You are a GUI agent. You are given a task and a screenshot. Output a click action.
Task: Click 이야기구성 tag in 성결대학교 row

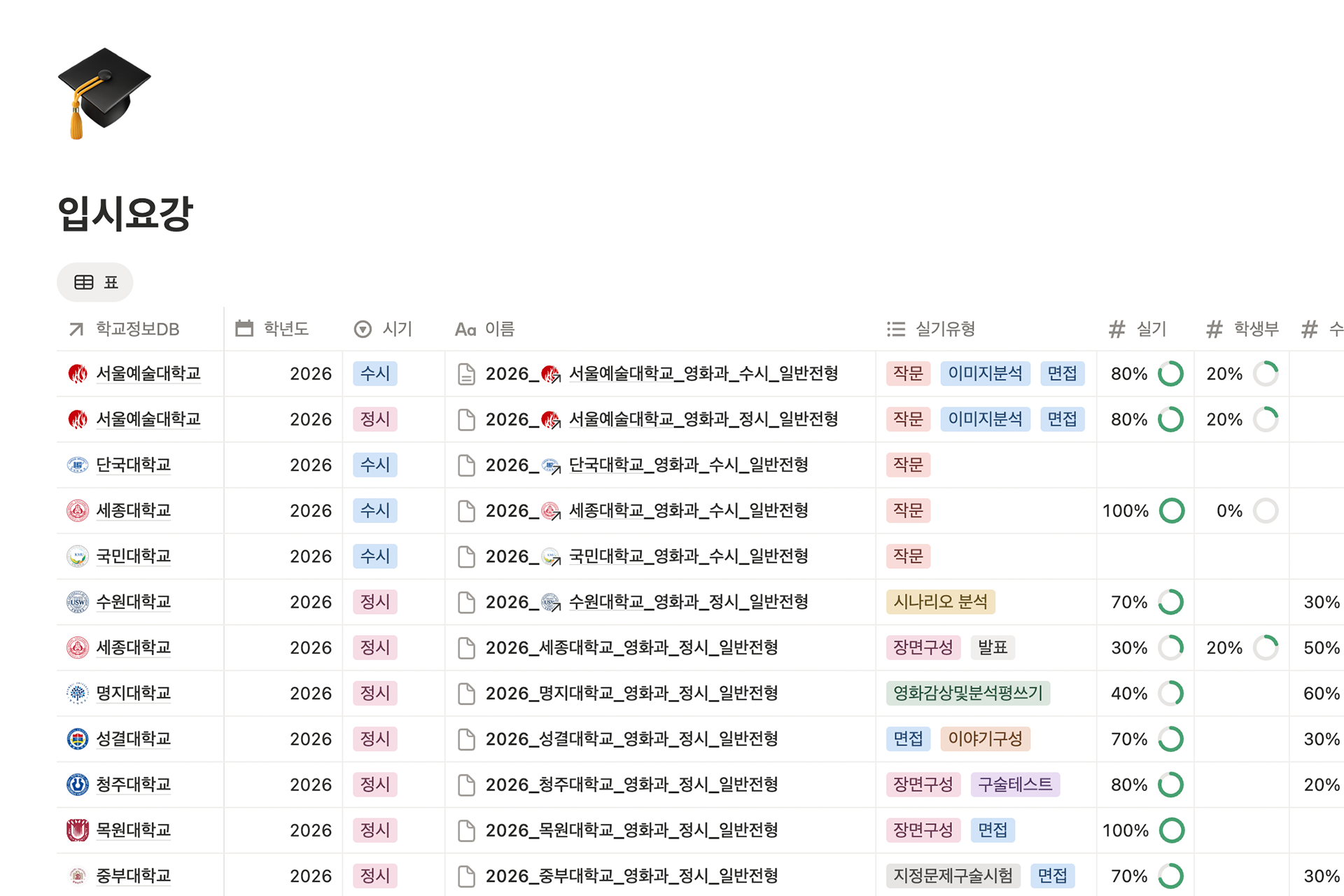click(x=986, y=739)
